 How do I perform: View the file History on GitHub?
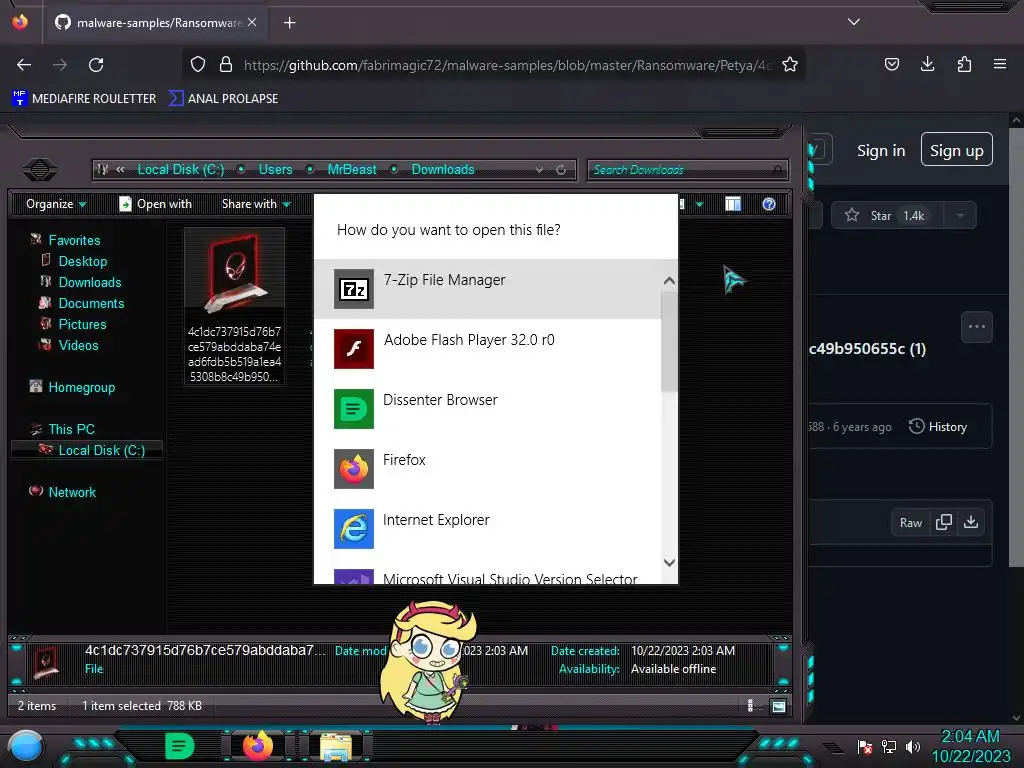click(938, 426)
